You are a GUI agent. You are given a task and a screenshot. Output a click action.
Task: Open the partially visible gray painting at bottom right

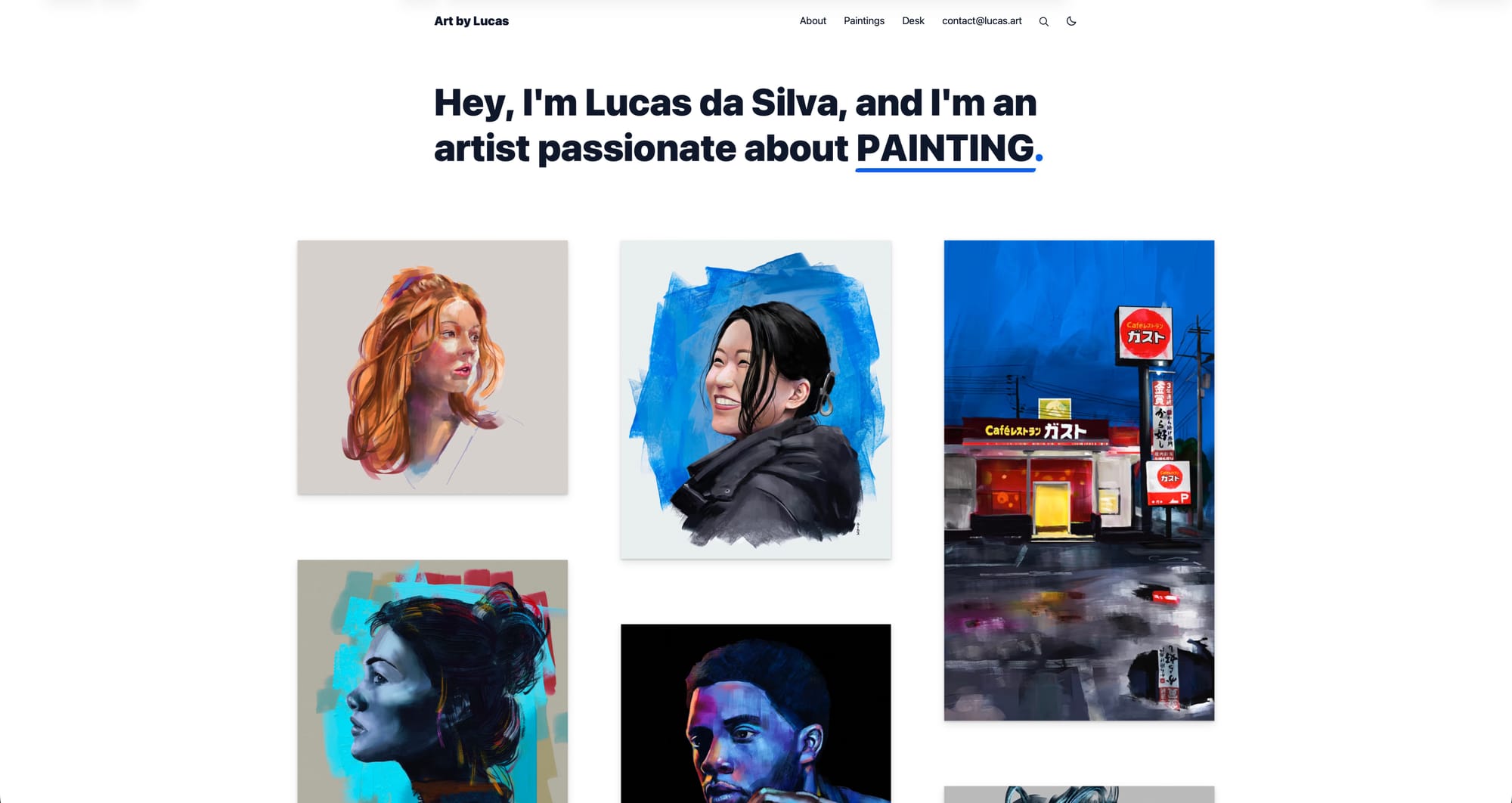pos(1079,795)
